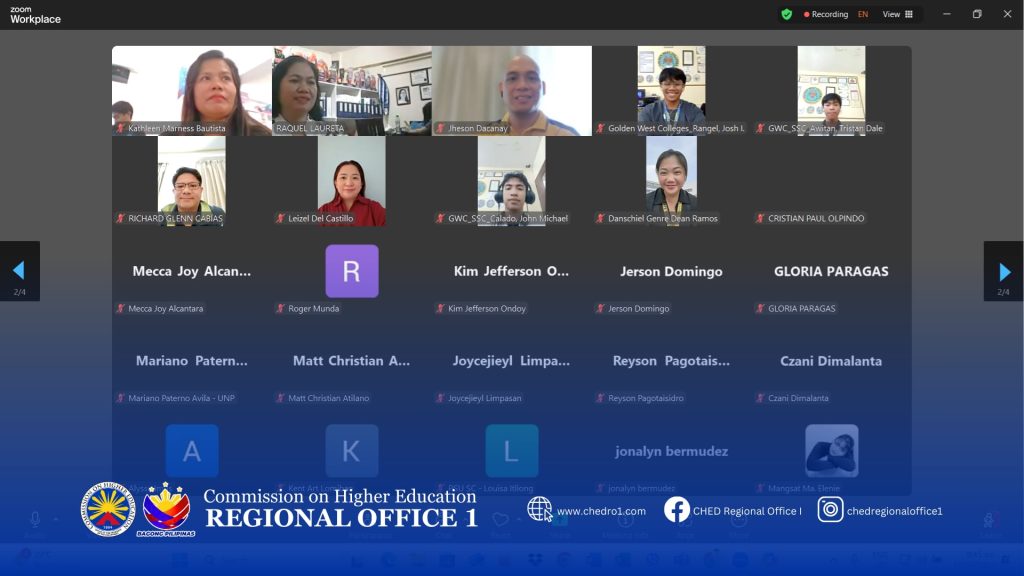Click muted mic icon beside Czani Dimalanta label
Image resolution: width=1024 pixels, height=576 pixels.
760,398
